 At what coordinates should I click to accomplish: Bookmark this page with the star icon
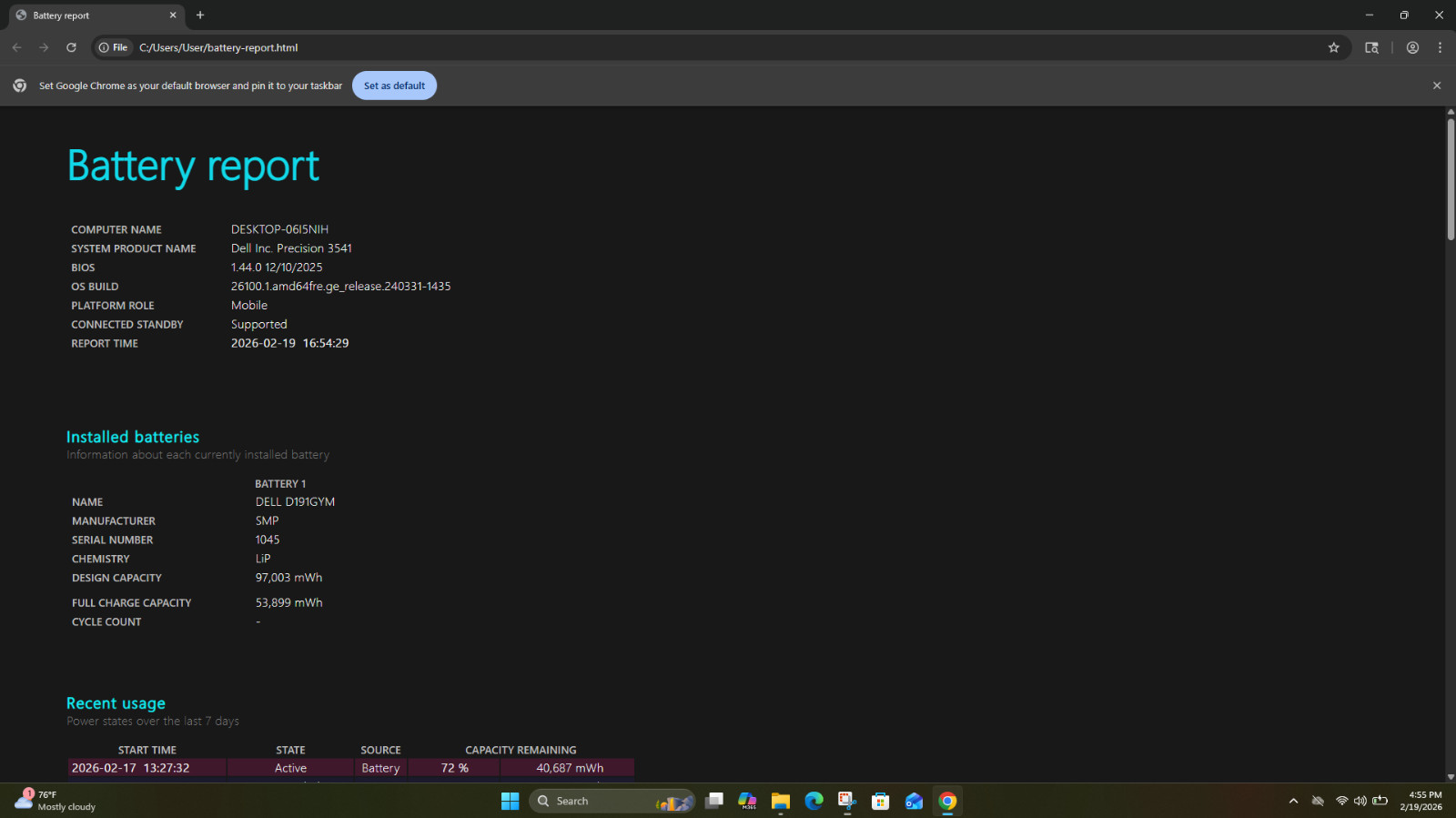[1333, 47]
